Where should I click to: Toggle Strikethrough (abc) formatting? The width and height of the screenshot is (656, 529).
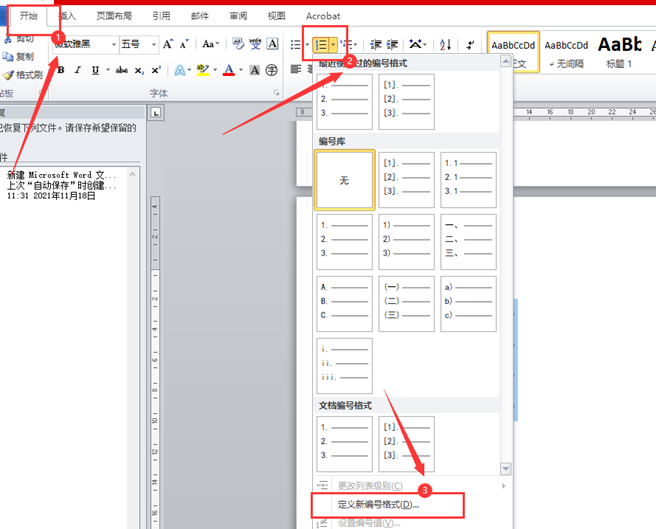(x=121, y=70)
